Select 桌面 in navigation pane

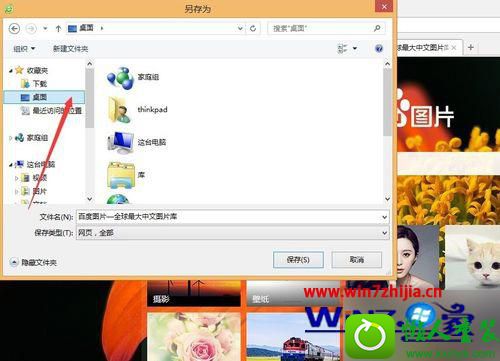coord(44,97)
